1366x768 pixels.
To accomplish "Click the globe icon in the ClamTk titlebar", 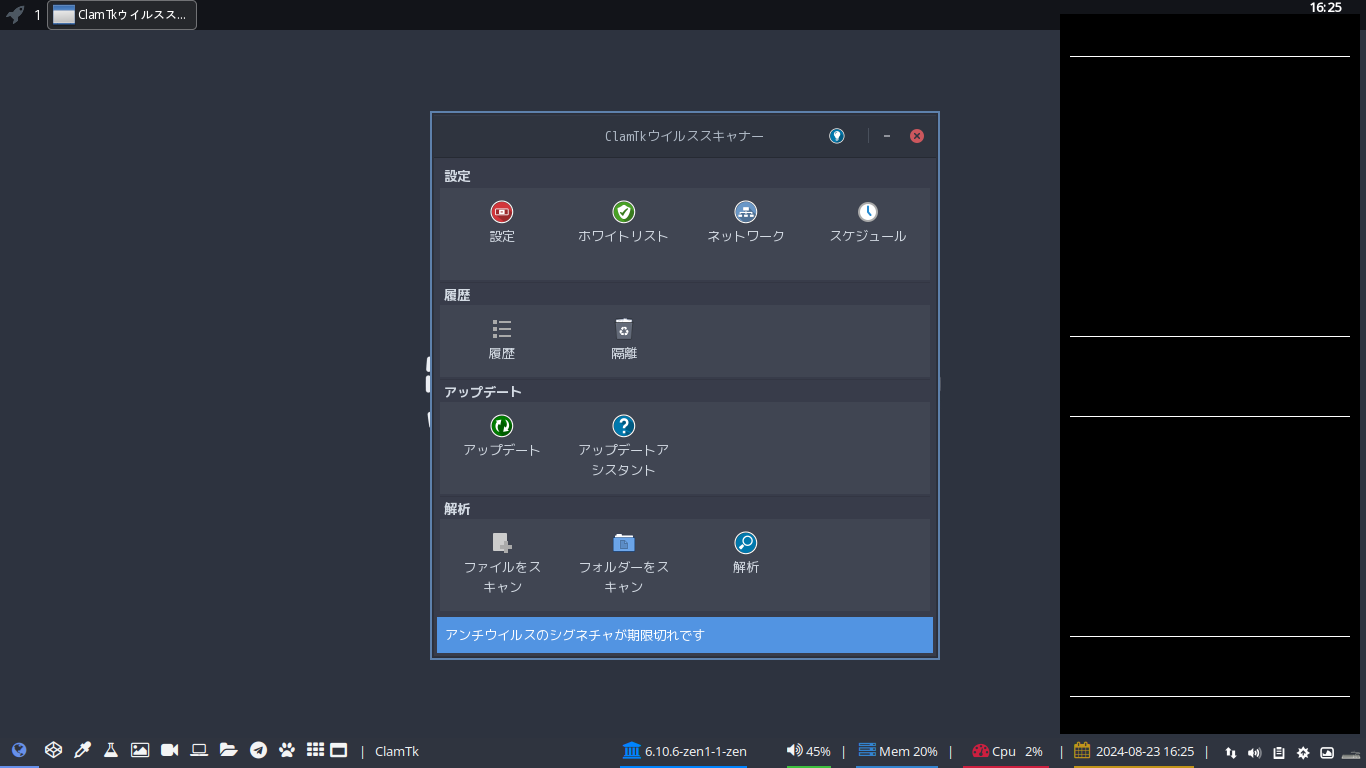I will (x=836, y=135).
